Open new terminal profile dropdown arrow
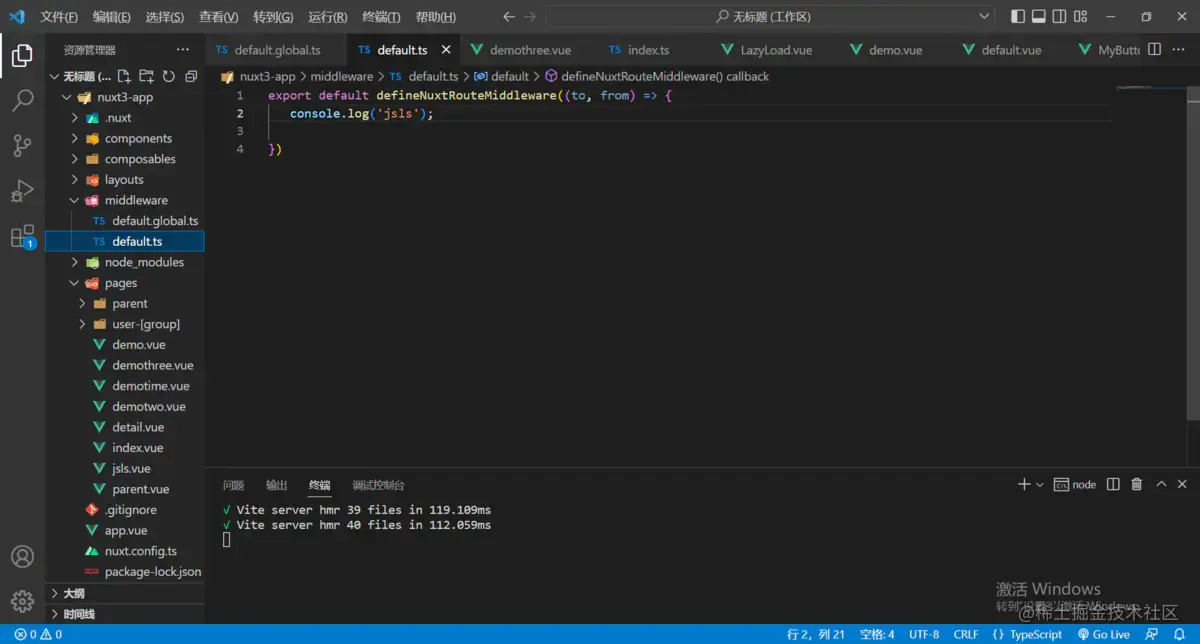Screen dimensions: 1200x644 click(x=1040, y=484)
